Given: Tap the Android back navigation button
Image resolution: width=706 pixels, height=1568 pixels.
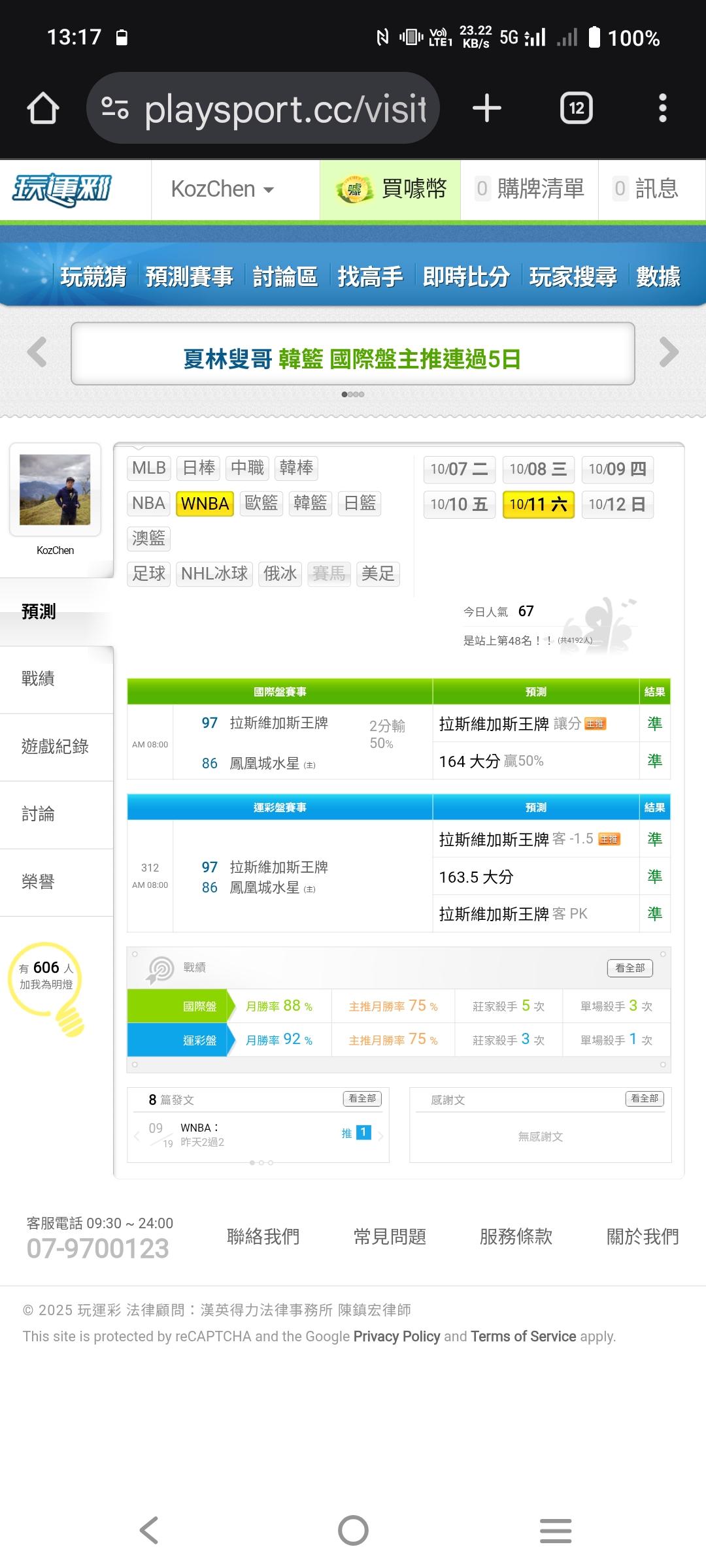Looking at the screenshot, I should click(x=150, y=1530).
